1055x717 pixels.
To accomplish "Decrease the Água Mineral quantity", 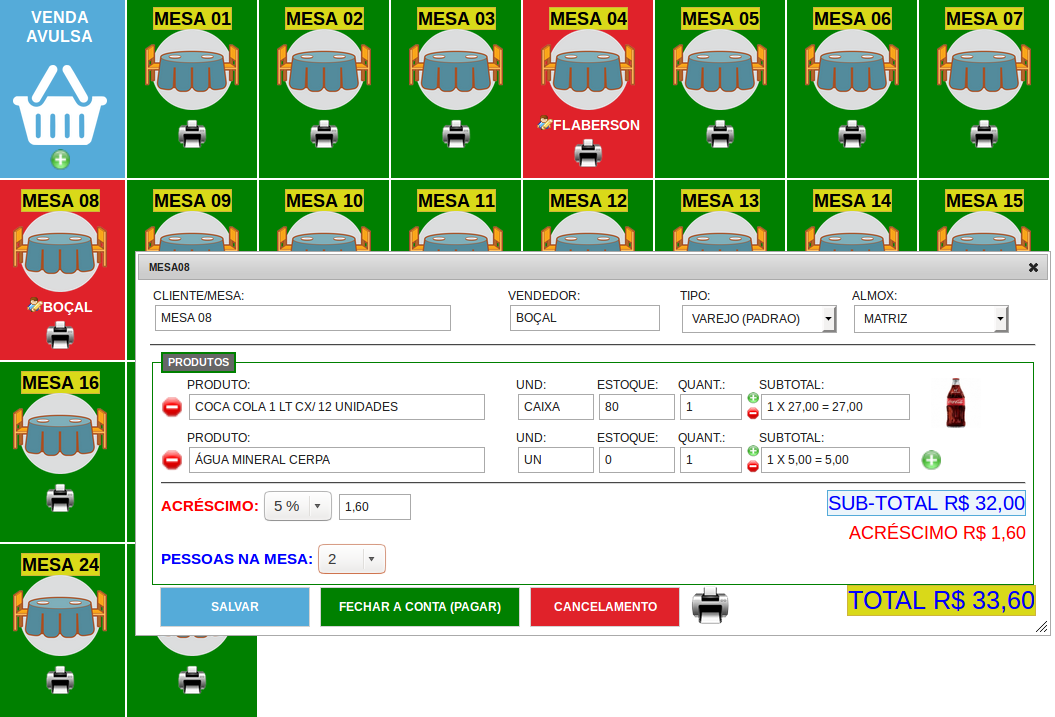I will tap(753, 466).
